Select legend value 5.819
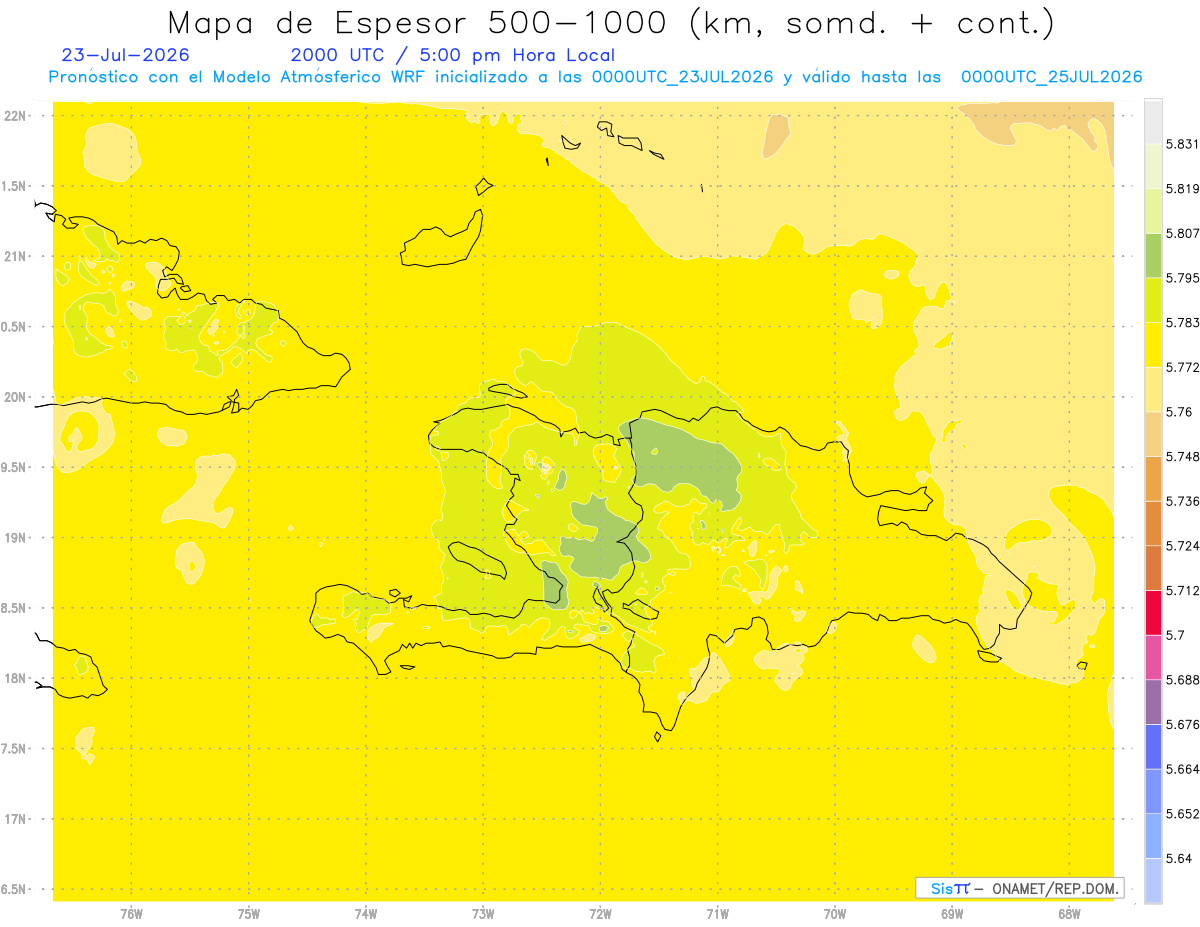Screen dimensions: 1200x927 tap(1180, 188)
